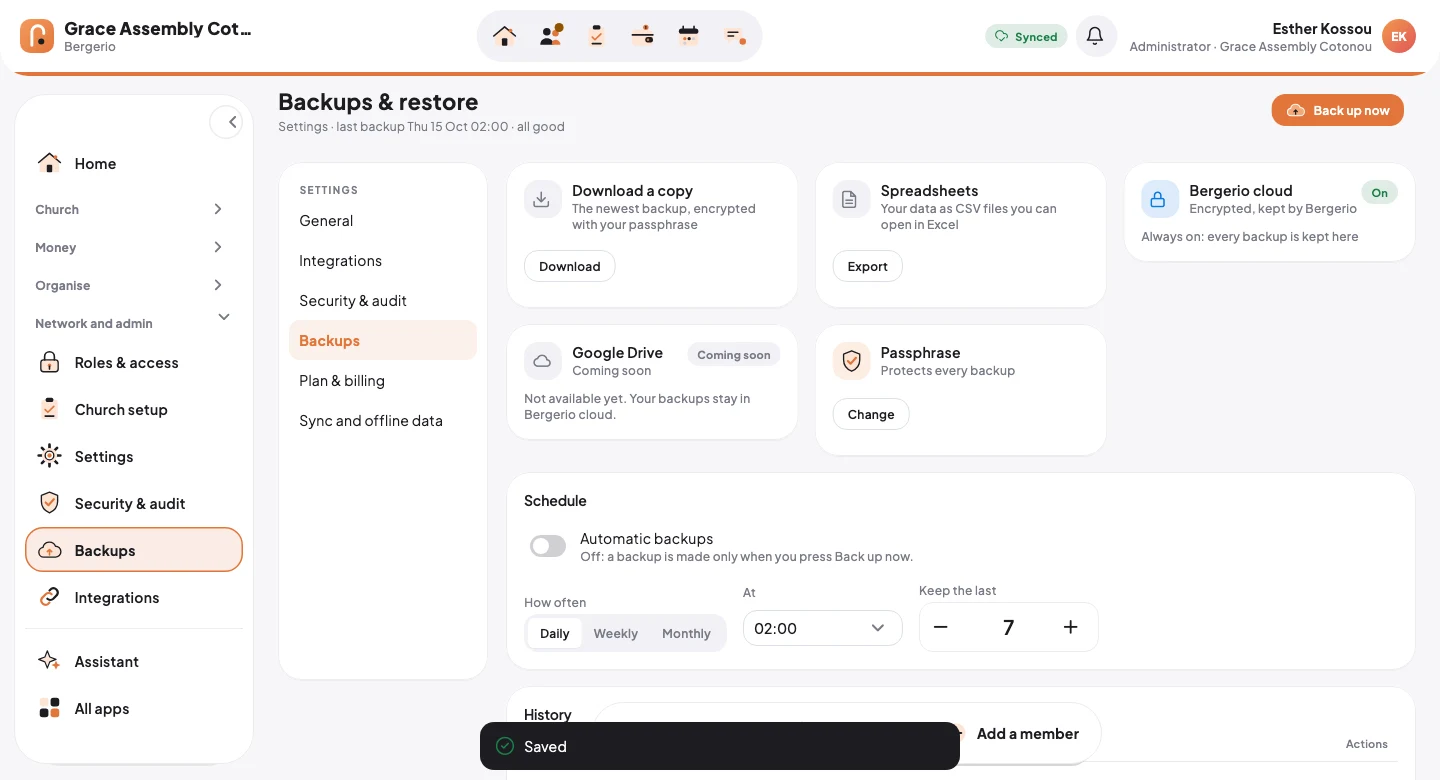
Task: Collapse the sidebar with the arrow button
Action: tap(226, 122)
